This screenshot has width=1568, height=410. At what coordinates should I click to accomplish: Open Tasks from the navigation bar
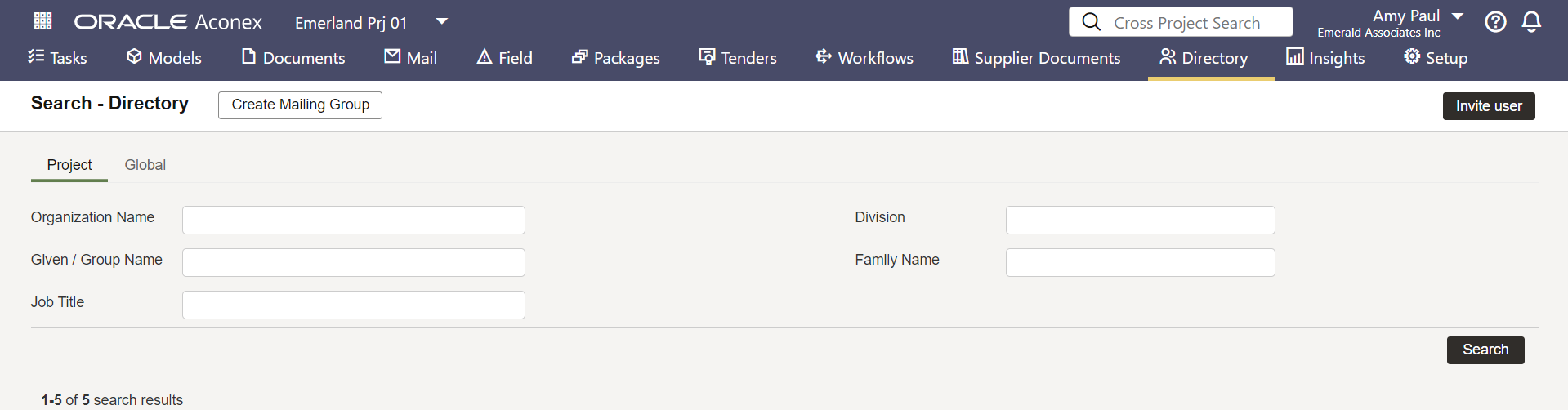(x=57, y=58)
